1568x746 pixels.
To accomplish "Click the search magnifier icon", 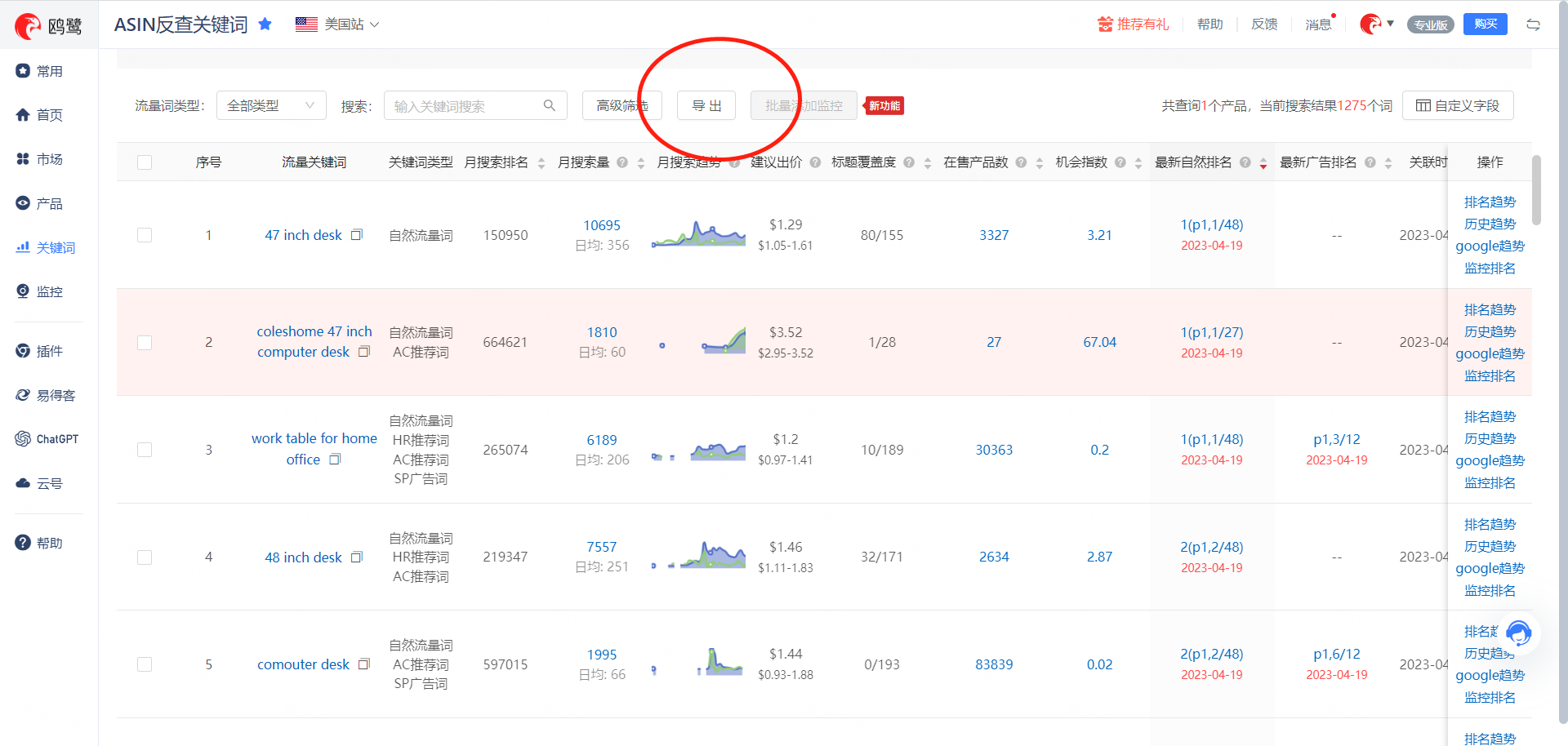I will tap(550, 105).
